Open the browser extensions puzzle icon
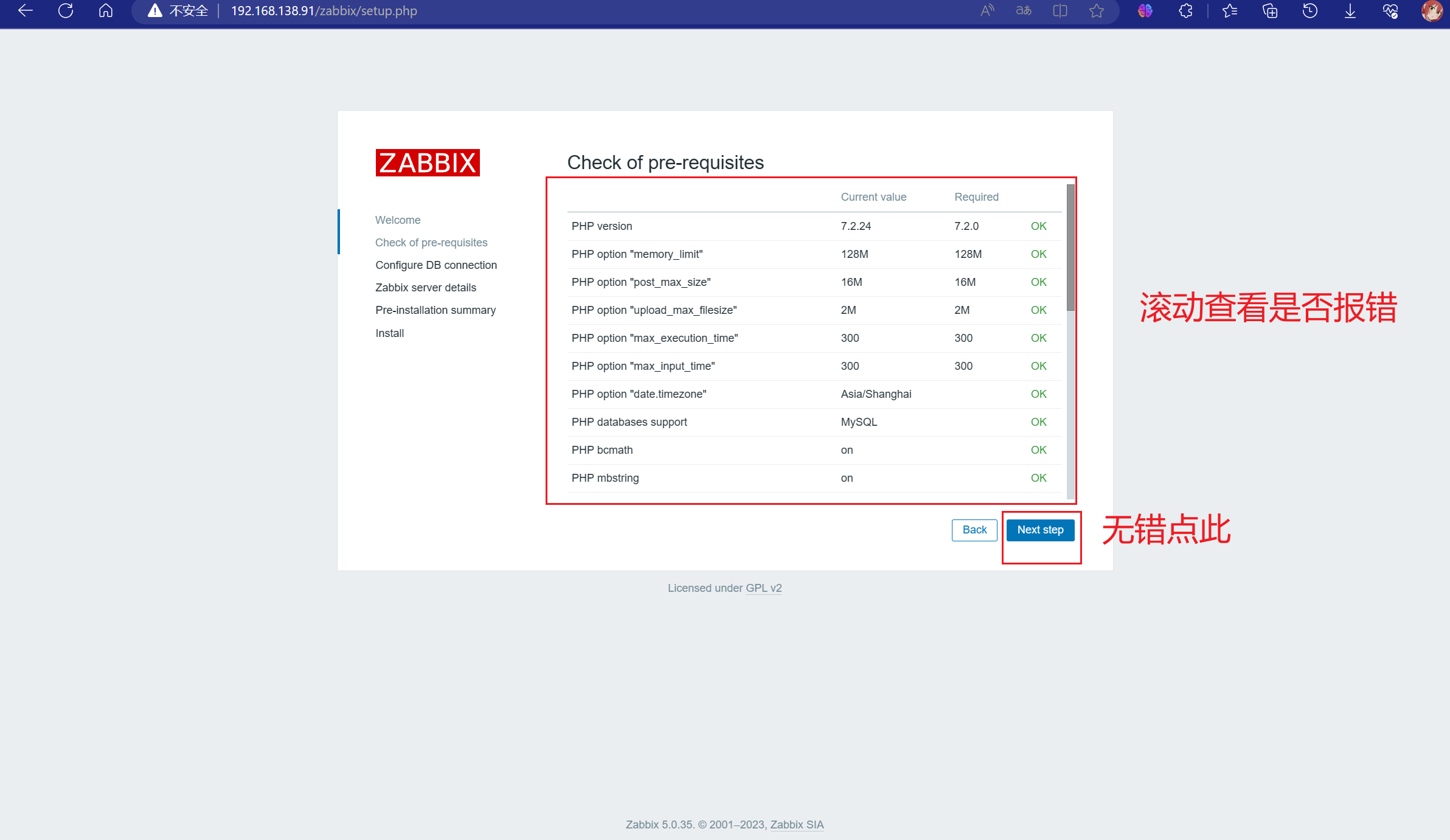 1185,11
